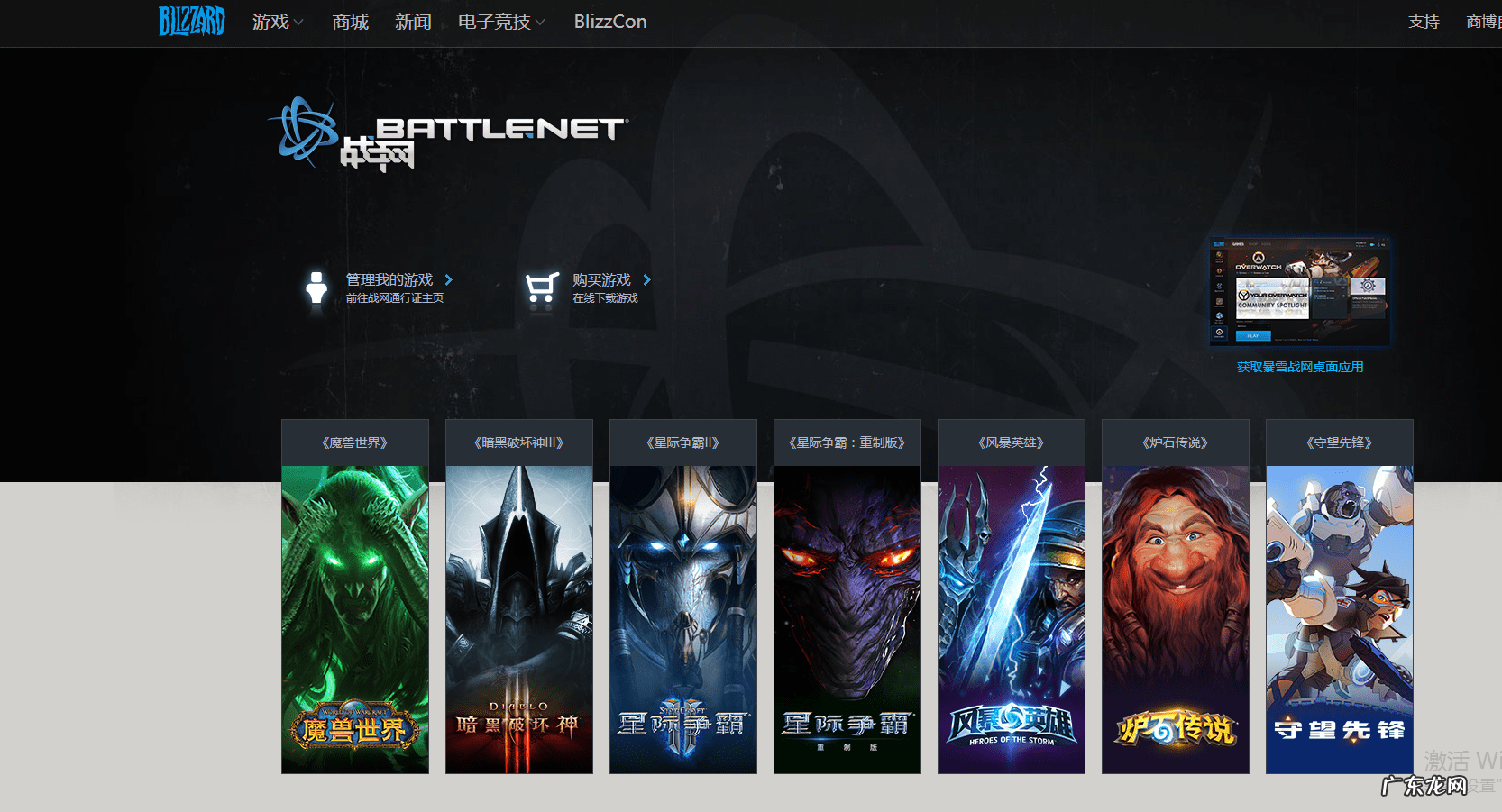The width and height of the screenshot is (1502, 812).
Task: Open the Diablo III hooded figure artwork
Action: [x=519, y=619]
